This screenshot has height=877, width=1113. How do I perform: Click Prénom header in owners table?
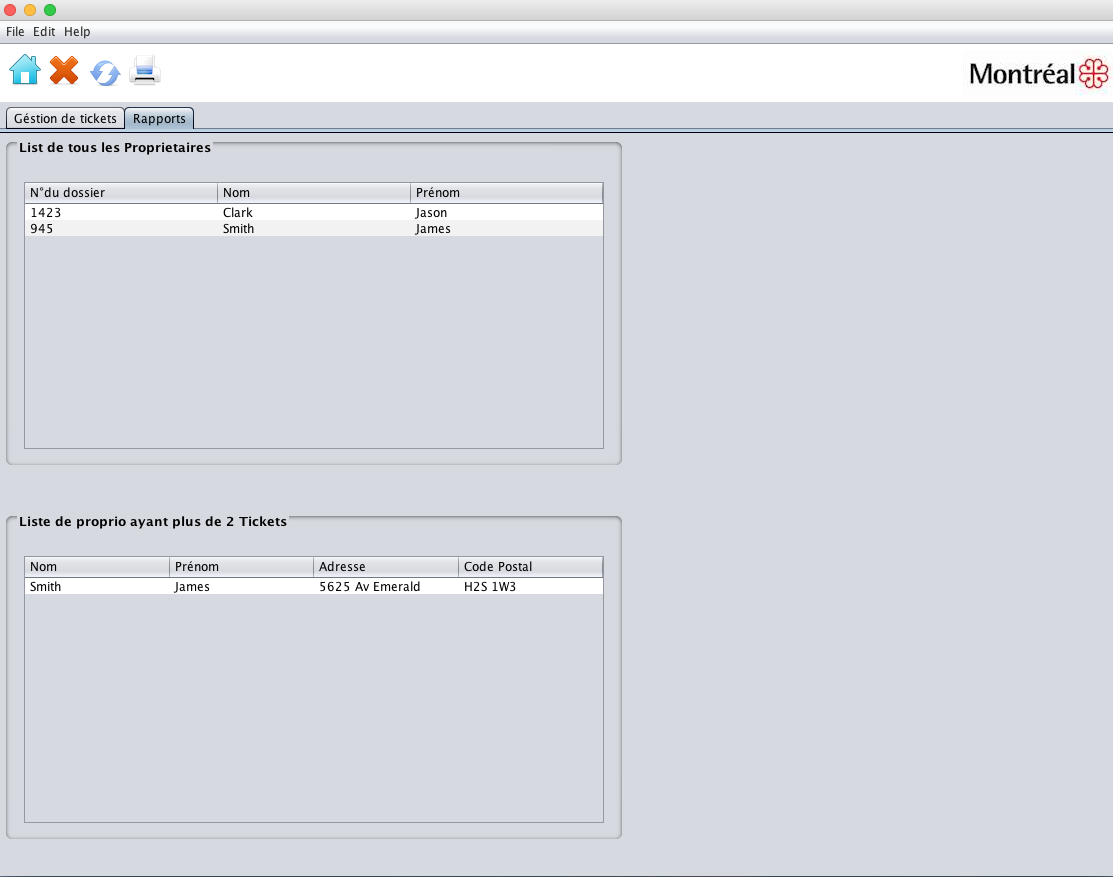click(506, 193)
